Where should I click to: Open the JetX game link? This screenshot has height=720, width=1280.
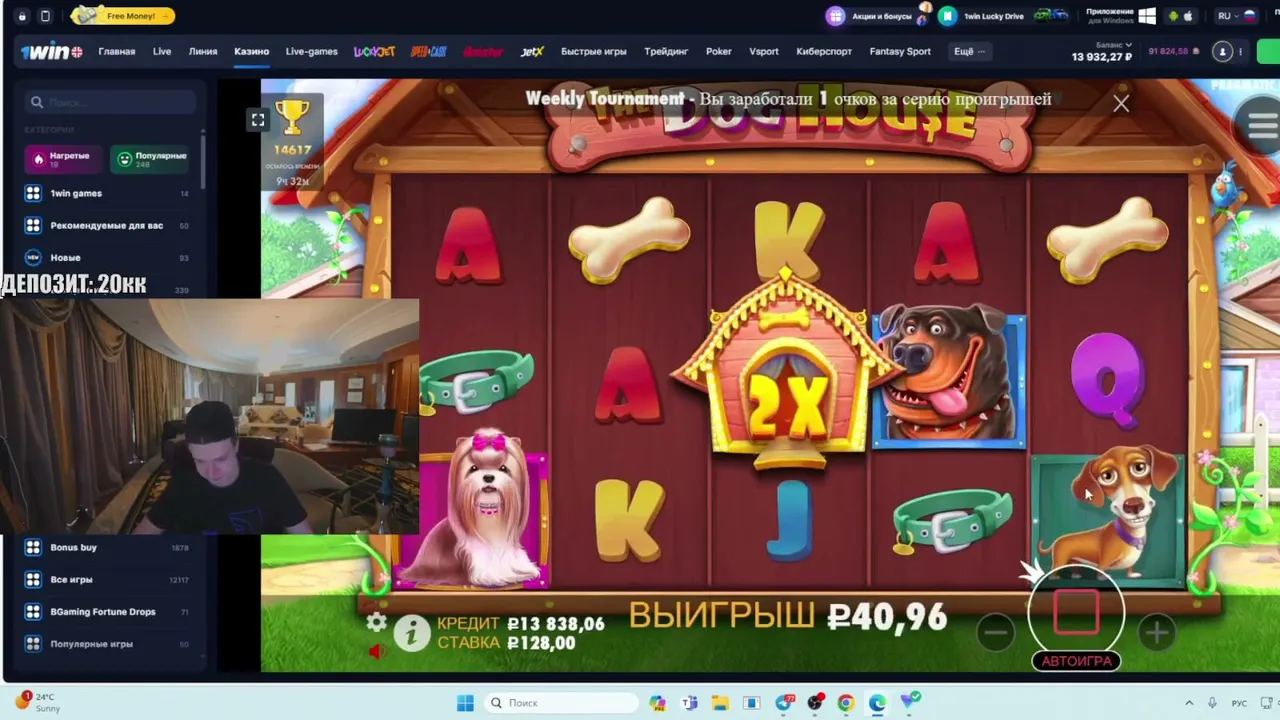[x=532, y=52]
